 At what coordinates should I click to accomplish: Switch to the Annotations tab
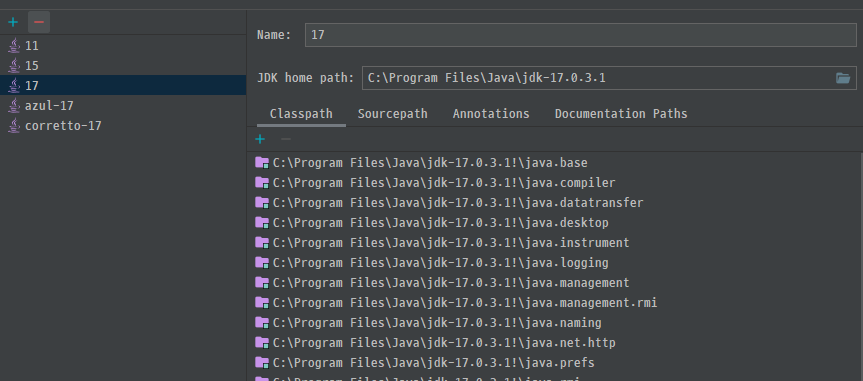click(491, 114)
